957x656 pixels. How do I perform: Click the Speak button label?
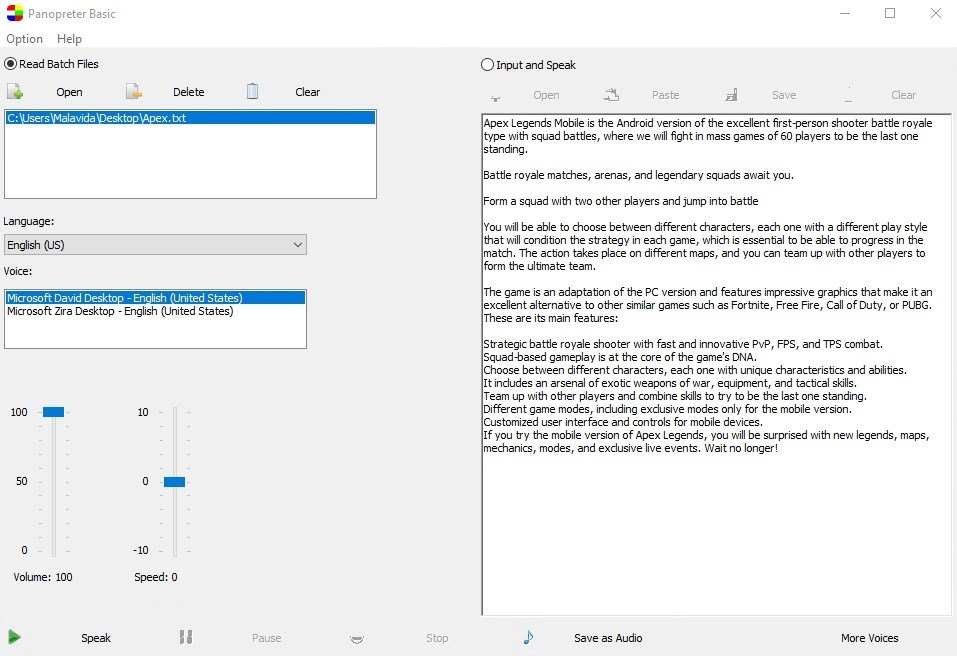(96, 638)
